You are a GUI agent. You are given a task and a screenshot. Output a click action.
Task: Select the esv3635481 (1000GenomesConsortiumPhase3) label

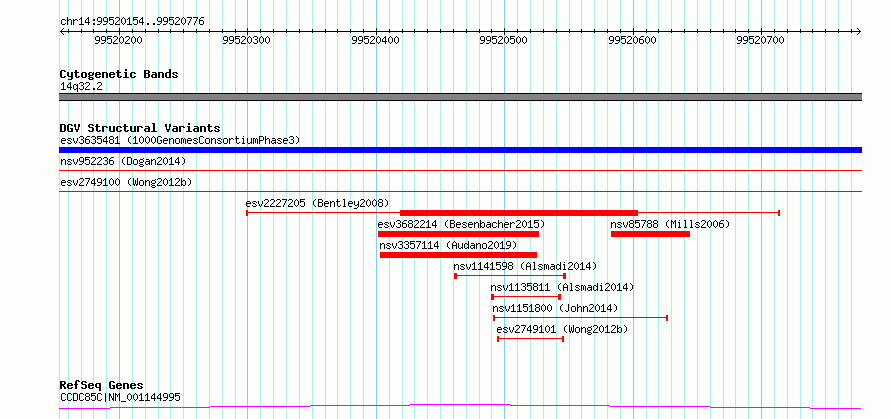tap(180, 140)
